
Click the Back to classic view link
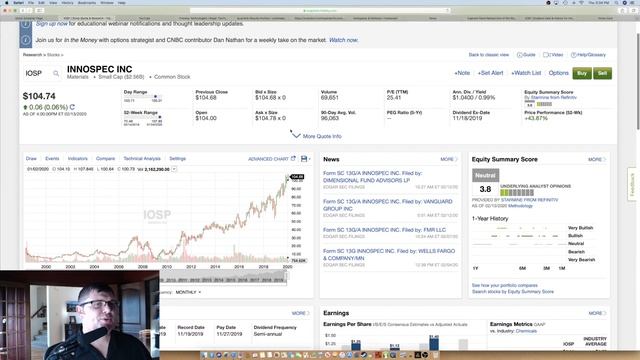coord(489,55)
